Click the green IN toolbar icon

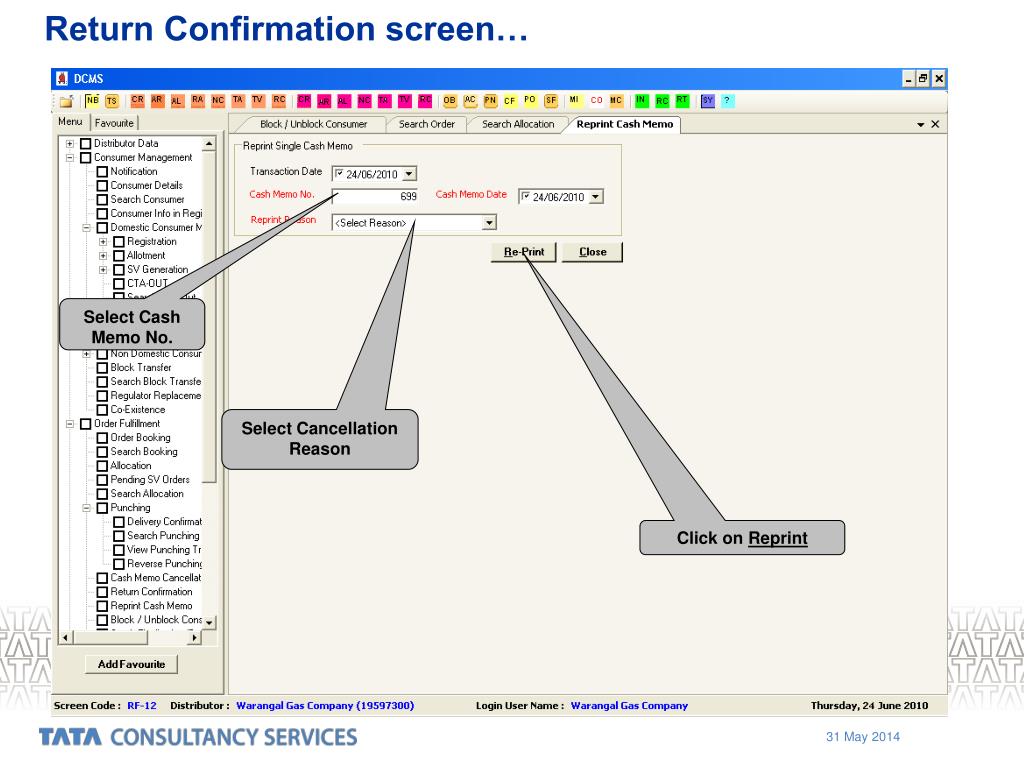[641, 101]
